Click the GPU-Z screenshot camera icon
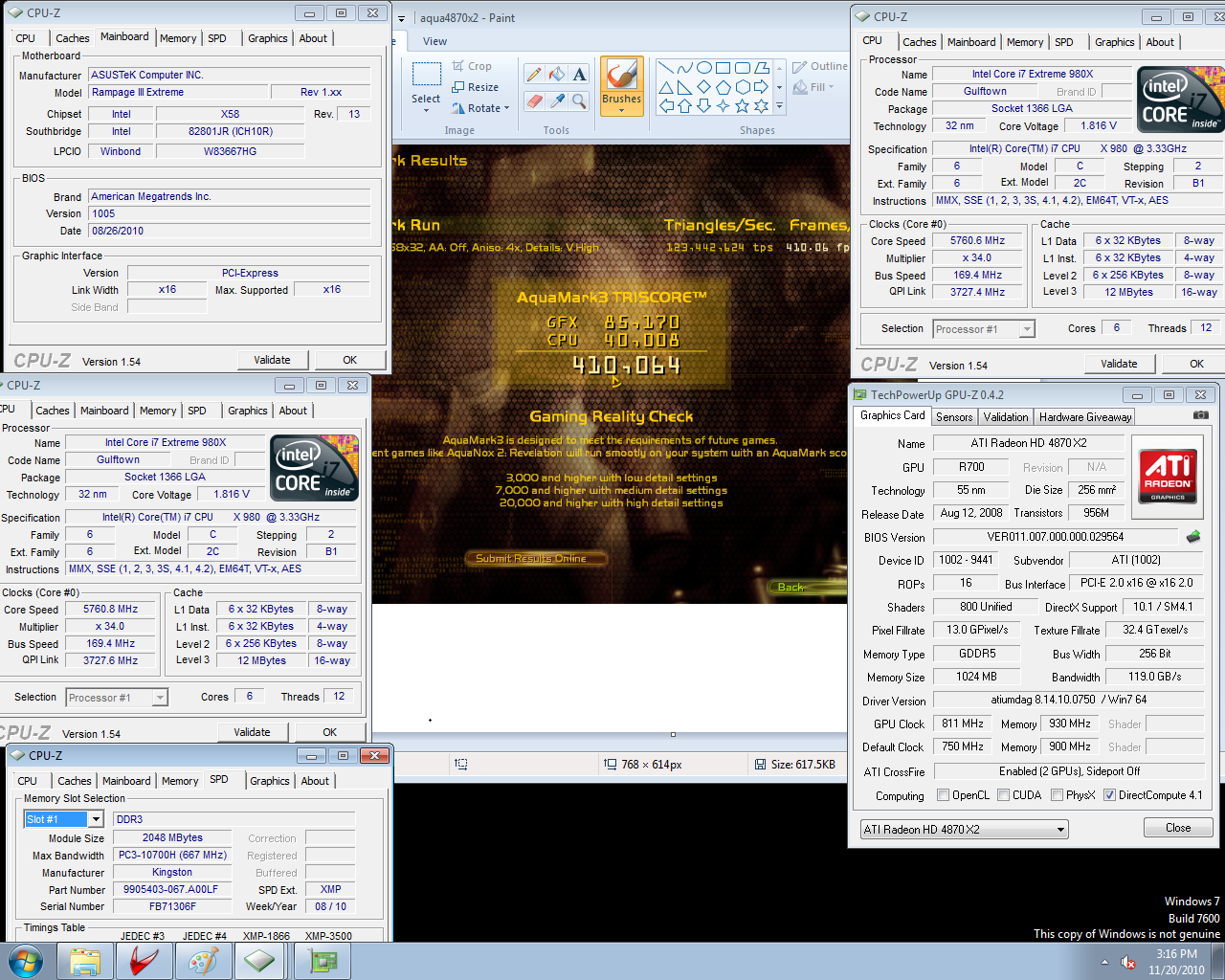Viewport: 1225px width, 980px height. [x=1201, y=415]
